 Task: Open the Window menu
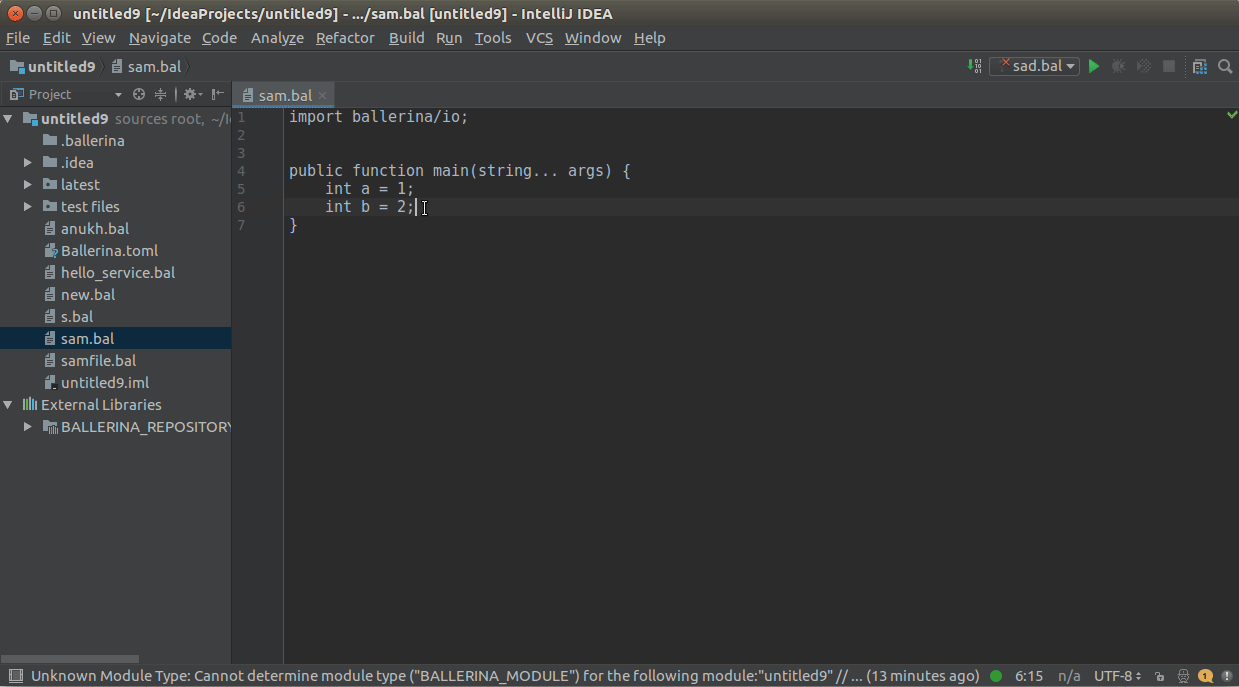pos(593,38)
